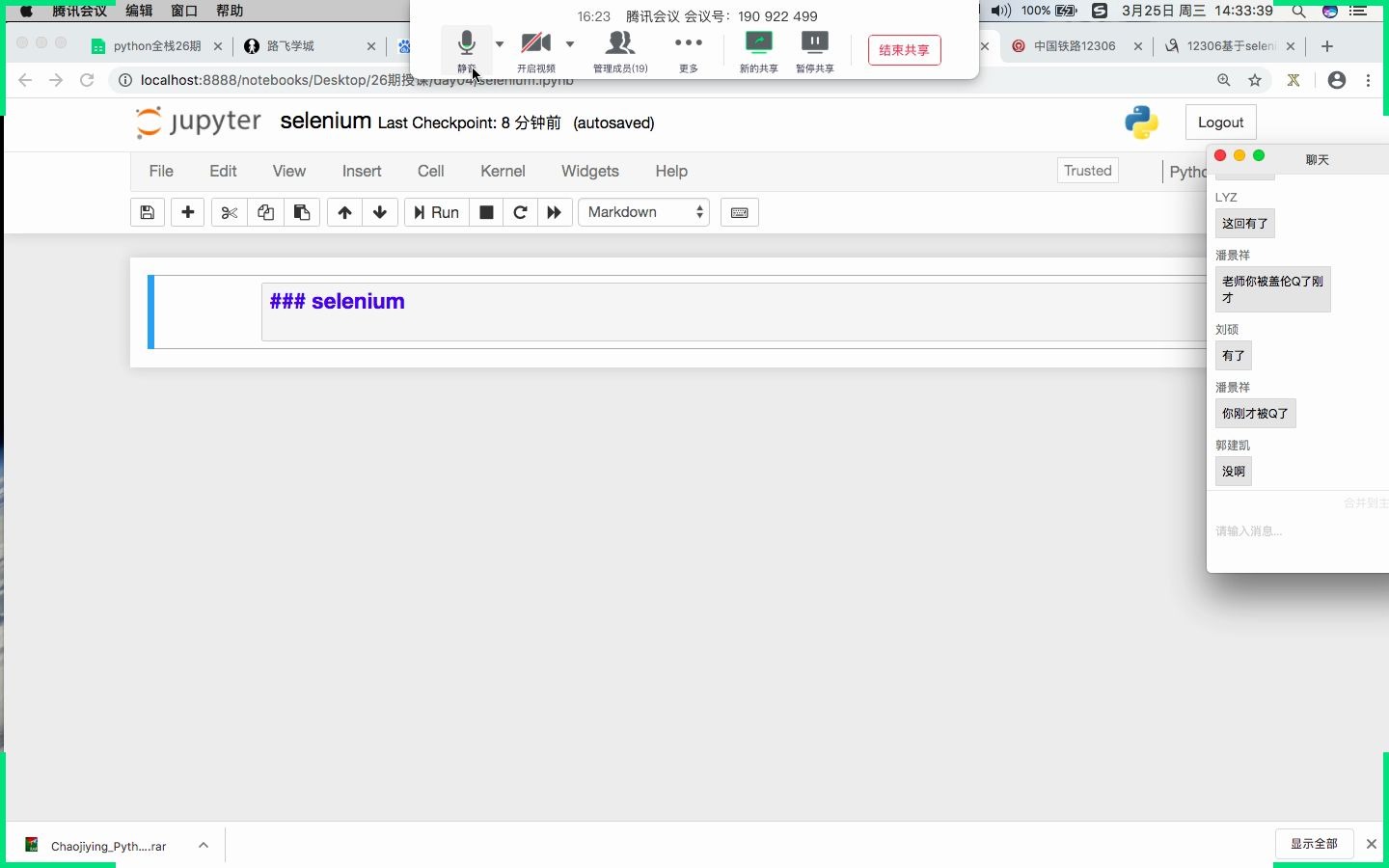Click the selenium notebook title to rename
This screenshot has width=1389, height=868.
[x=326, y=121]
